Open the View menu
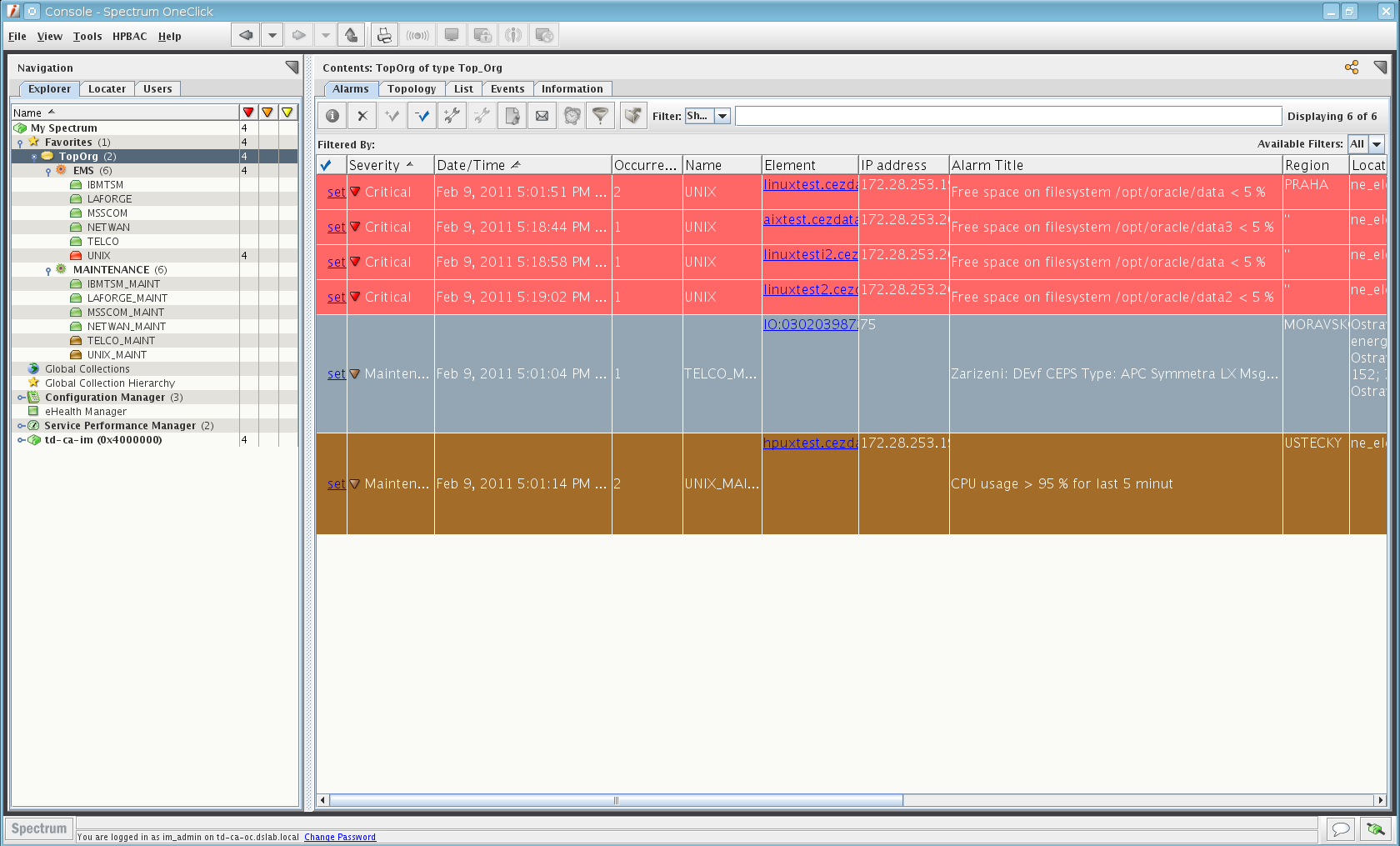This screenshot has height=846, width=1400. [x=50, y=36]
